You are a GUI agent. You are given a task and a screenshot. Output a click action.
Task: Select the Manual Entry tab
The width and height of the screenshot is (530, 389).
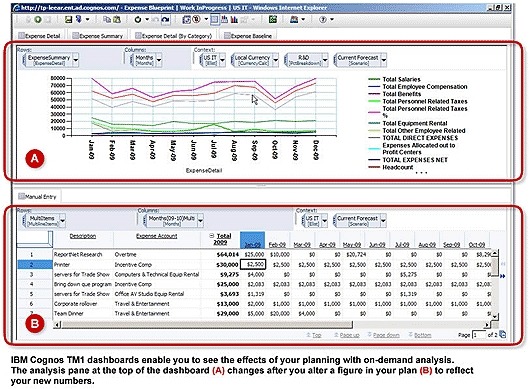[37, 196]
